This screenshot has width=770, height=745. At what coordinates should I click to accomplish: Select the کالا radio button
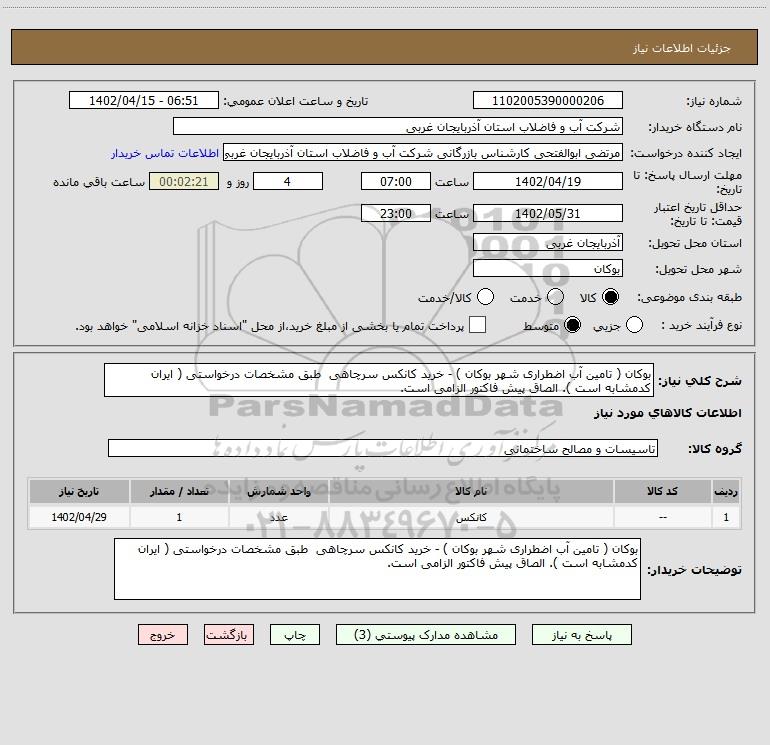coord(610,297)
